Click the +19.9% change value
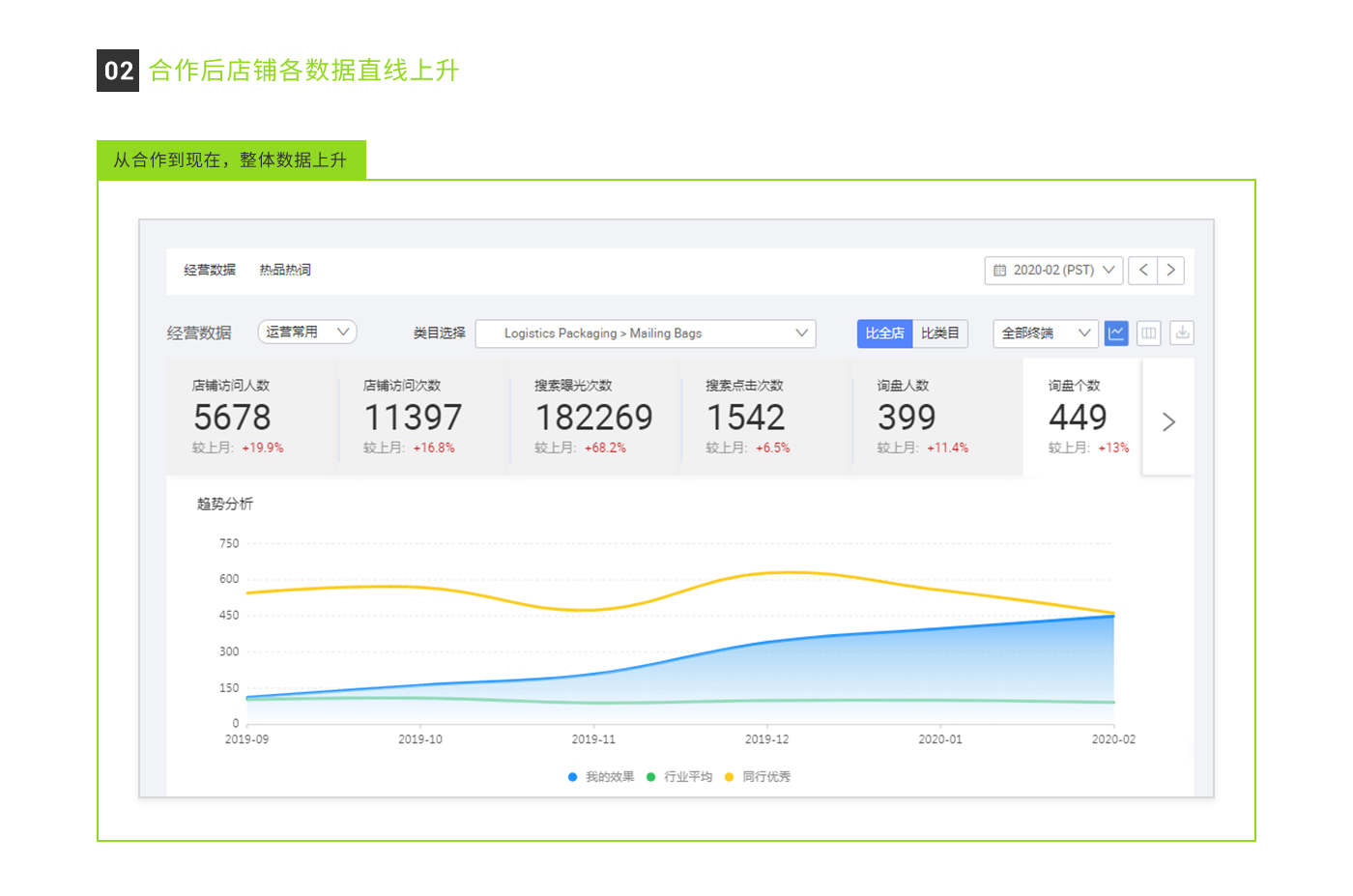Image resolution: width=1353 pixels, height=896 pixels. tap(263, 448)
